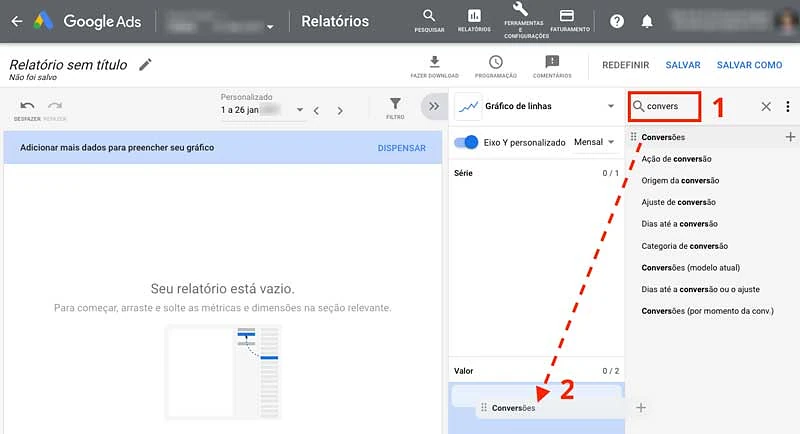Click REDEFINIR button
The height and width of the screenshot is (434, 800).
(626, 65)
